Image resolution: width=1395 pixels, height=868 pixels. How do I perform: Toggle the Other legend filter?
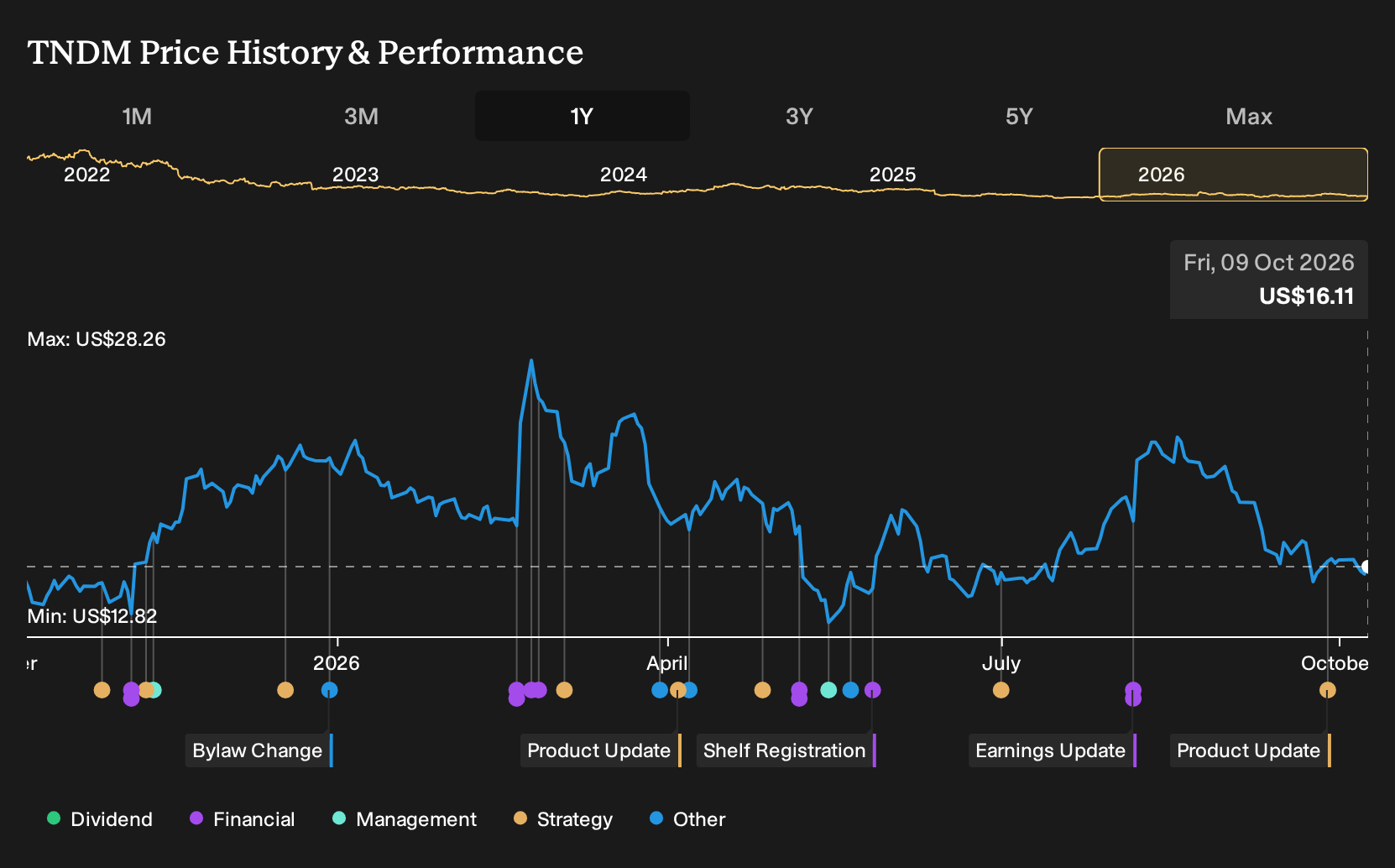pos(687,819)
